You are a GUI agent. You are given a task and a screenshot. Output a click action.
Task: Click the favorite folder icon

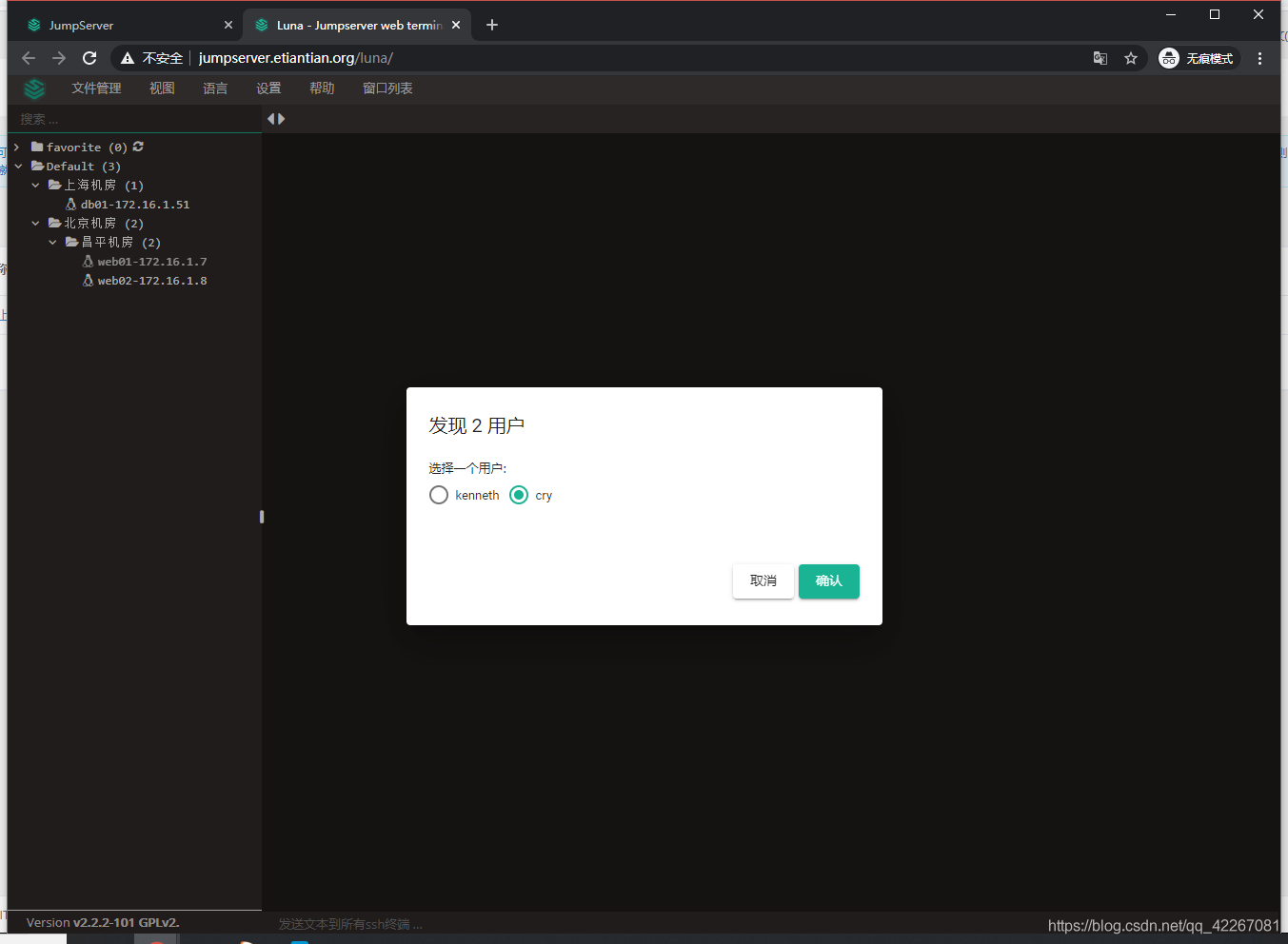37,147
